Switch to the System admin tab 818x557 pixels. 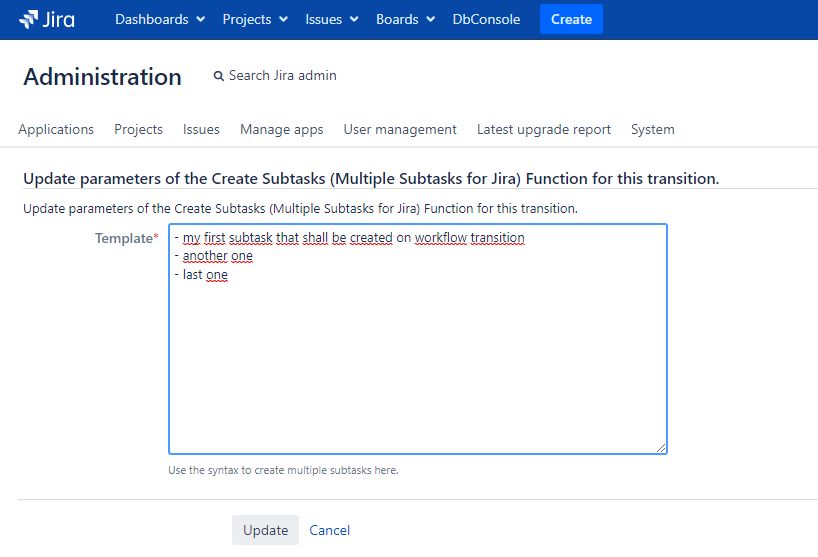pyautogui.click(x=653, y=129)
